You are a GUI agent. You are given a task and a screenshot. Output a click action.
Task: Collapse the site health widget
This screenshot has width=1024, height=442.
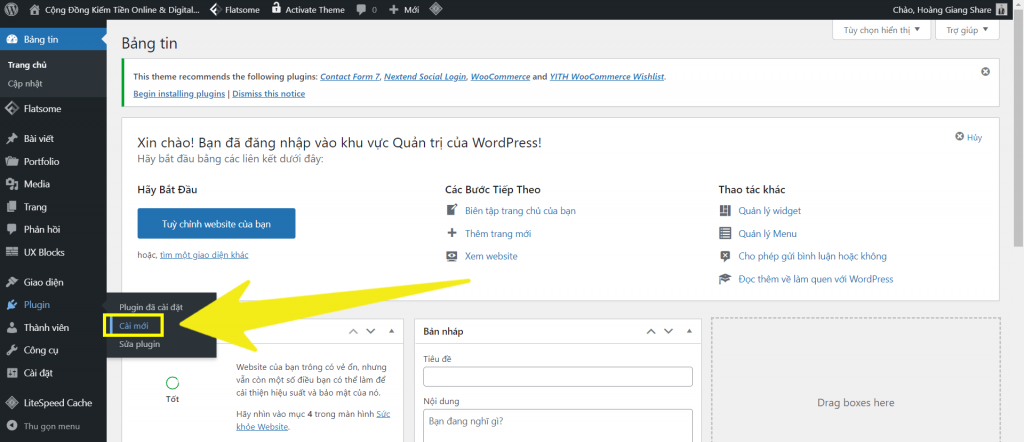[x=391, y=331]
